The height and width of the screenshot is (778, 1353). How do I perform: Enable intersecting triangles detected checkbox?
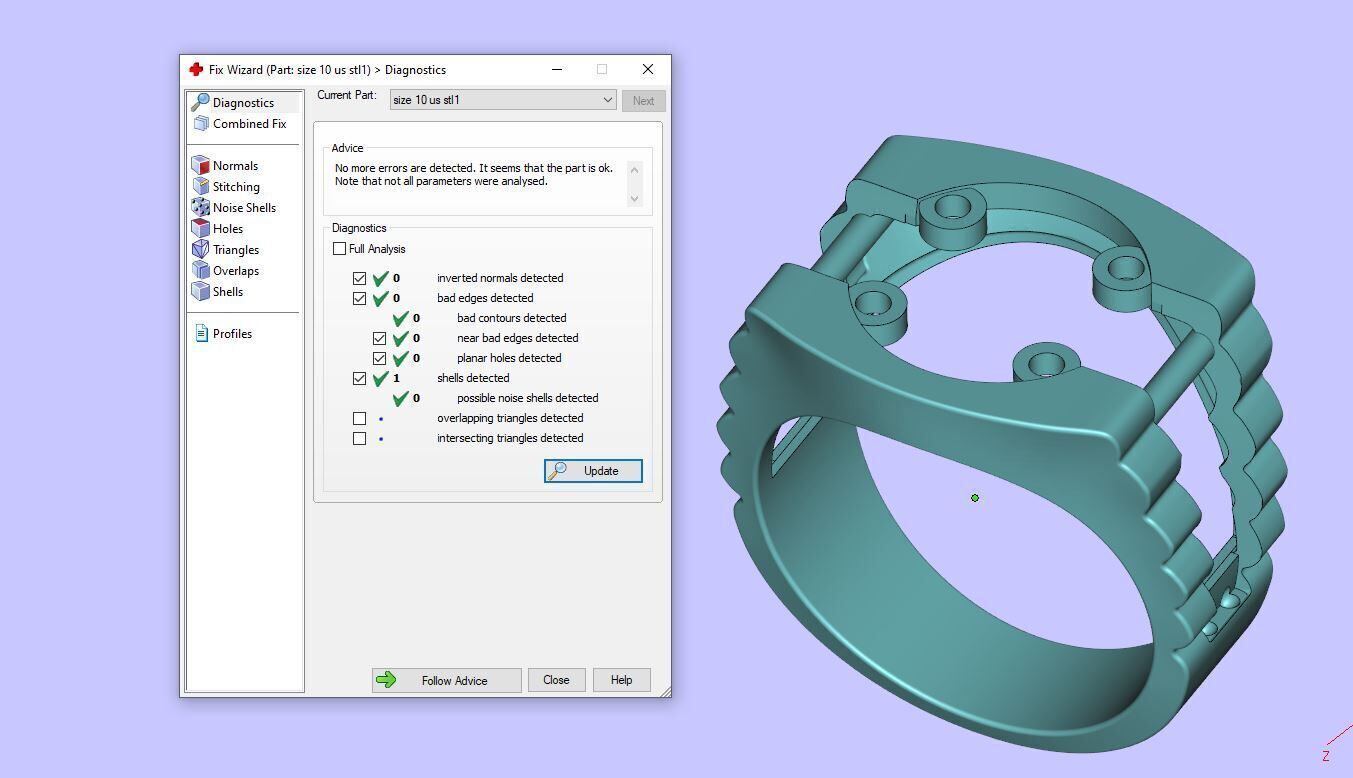359,438
